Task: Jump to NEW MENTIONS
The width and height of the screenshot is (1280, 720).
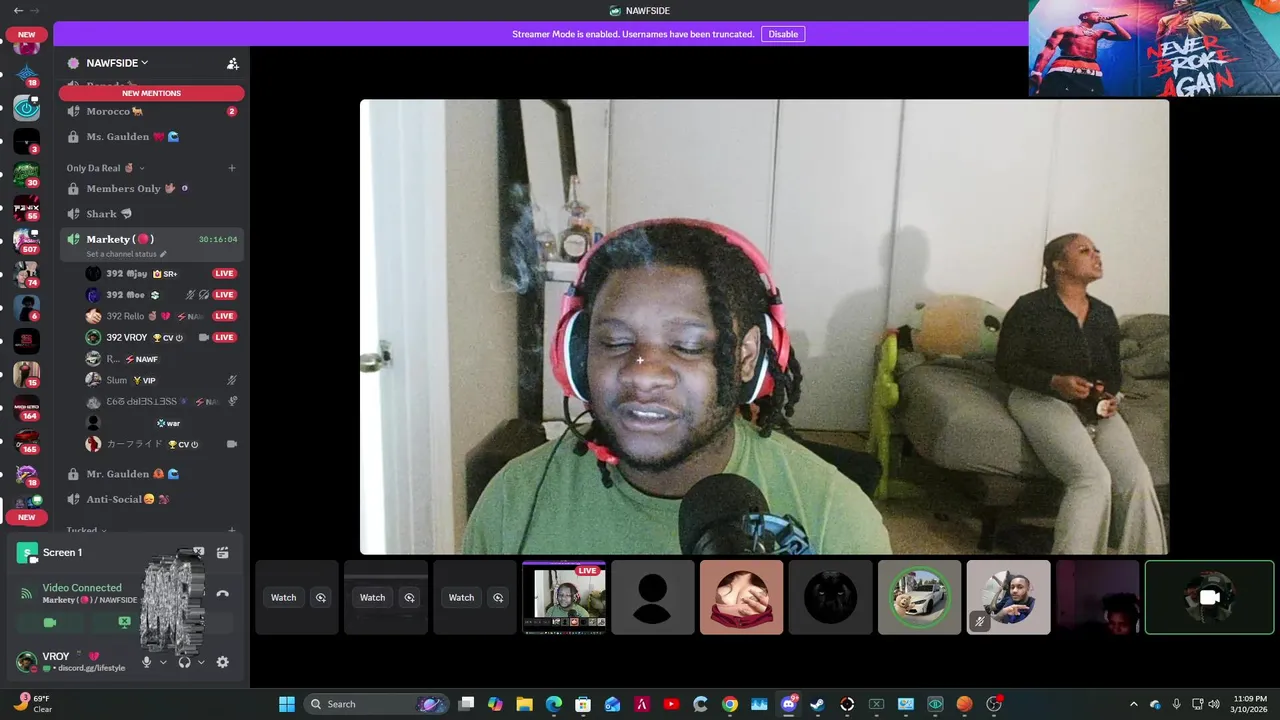Action: pyautogui.click(x=151, y=93)
